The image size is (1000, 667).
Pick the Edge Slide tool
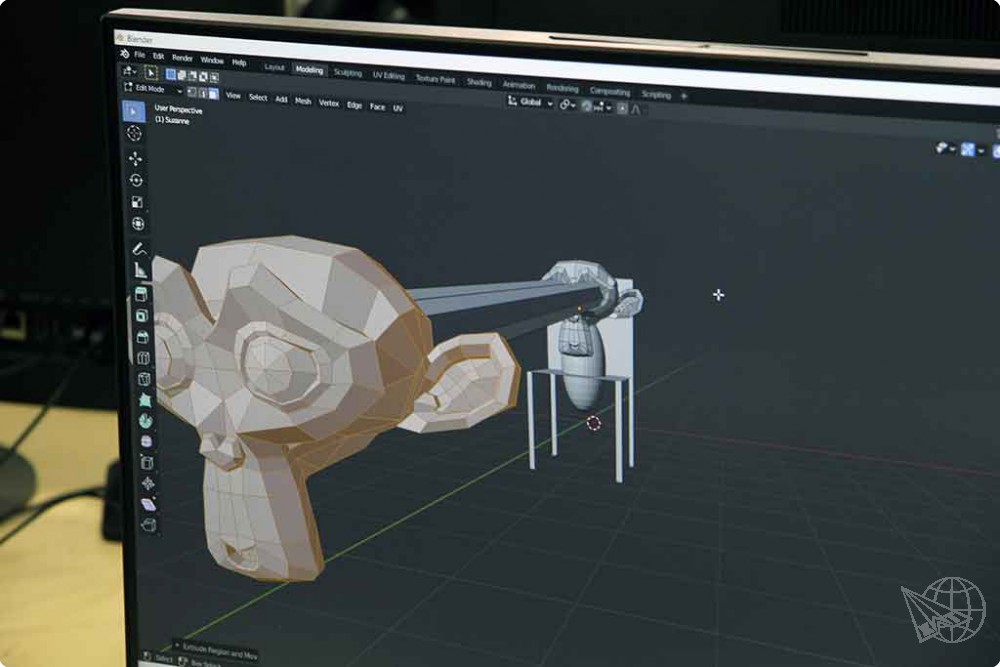[147, 462]
